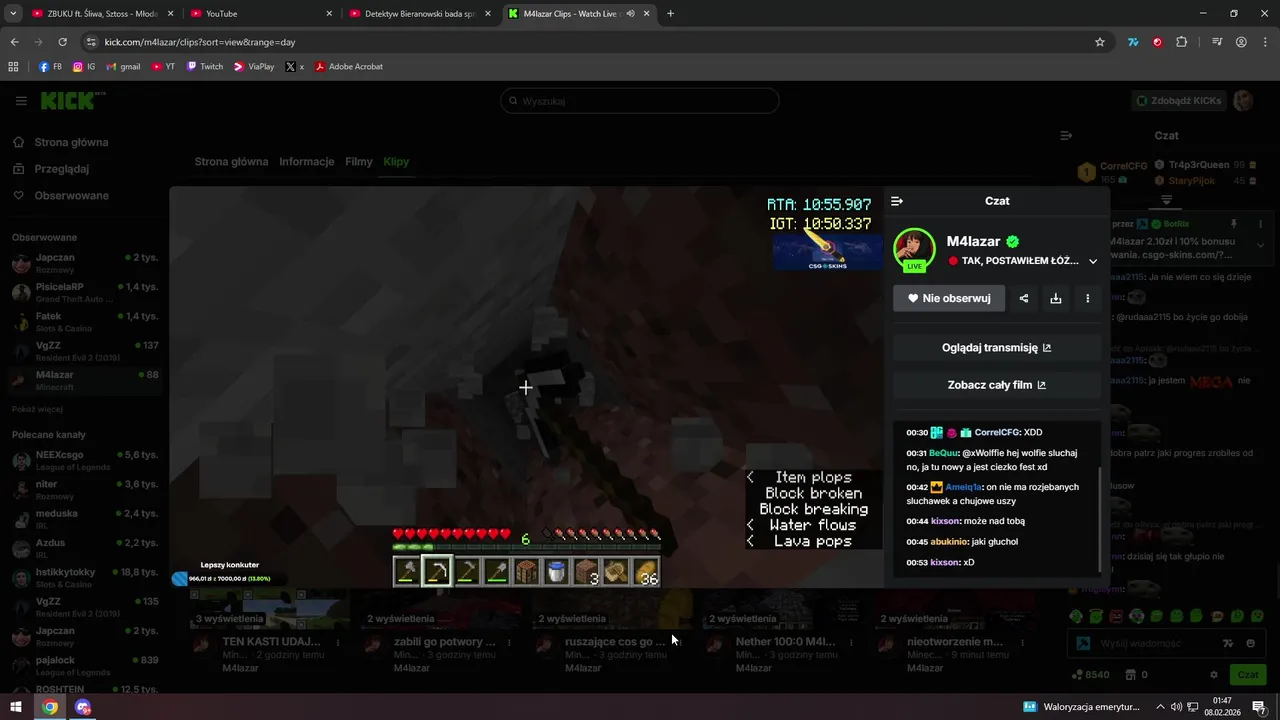The width and height of the screenshot is (1280, 720).
Task: Open Przeglądaj in the left sidebar
Action: 61,169
